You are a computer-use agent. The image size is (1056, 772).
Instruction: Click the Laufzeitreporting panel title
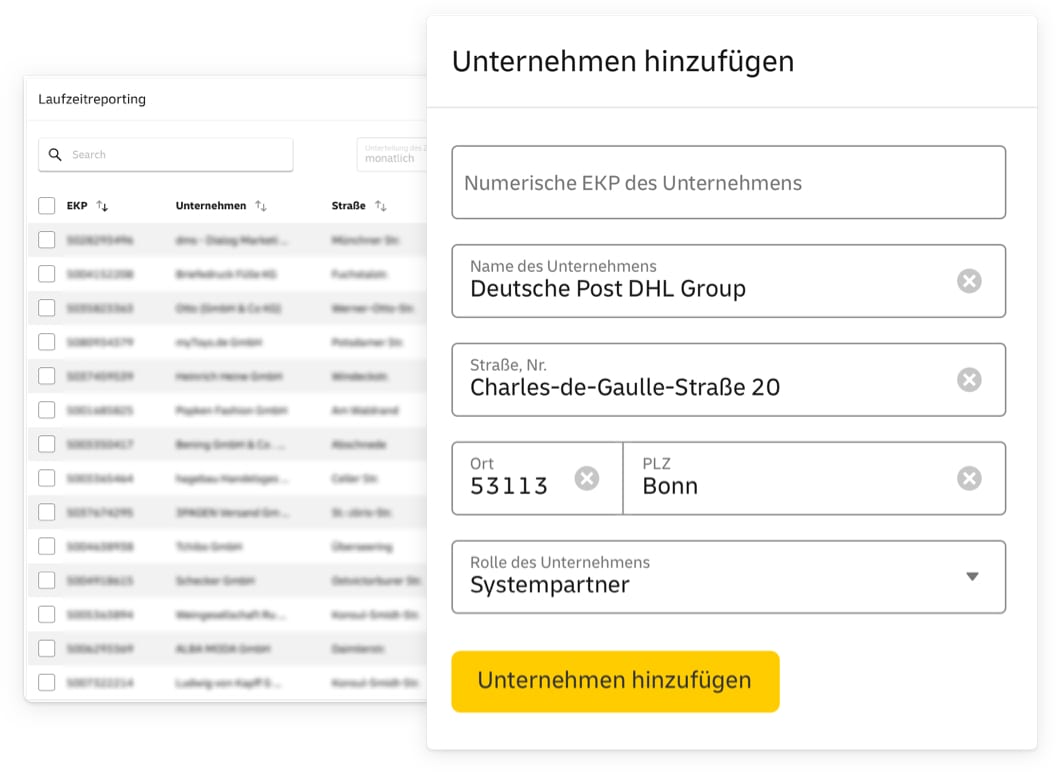pos(92,99)
